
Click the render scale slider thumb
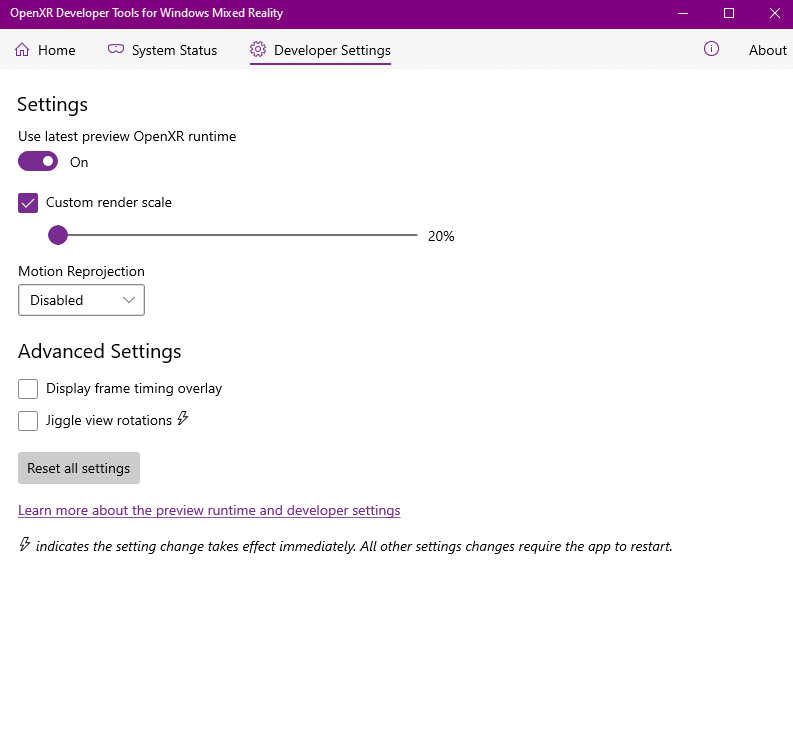tap(58, 235)
